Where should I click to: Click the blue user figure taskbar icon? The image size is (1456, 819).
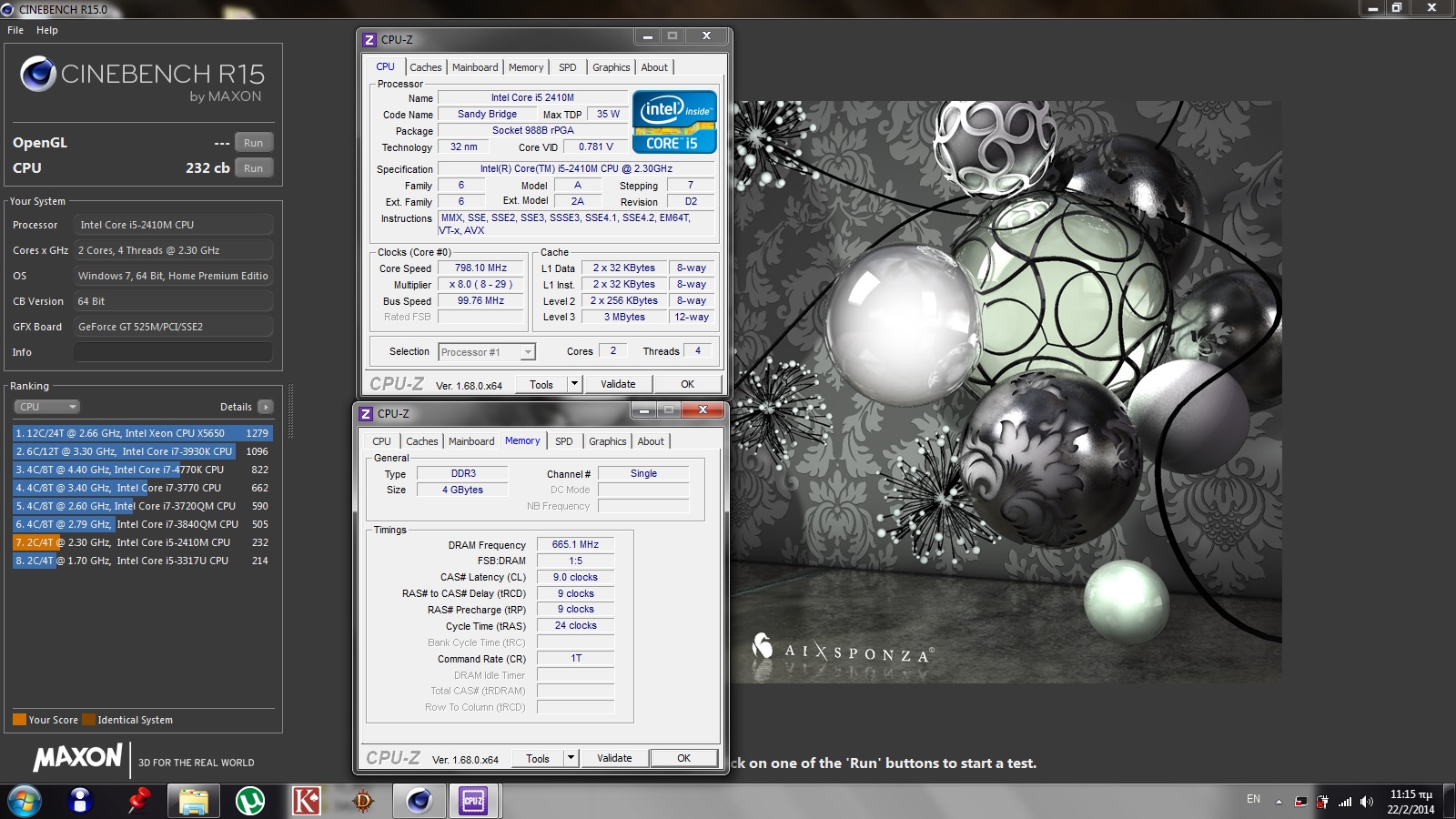tap(80, 801)
